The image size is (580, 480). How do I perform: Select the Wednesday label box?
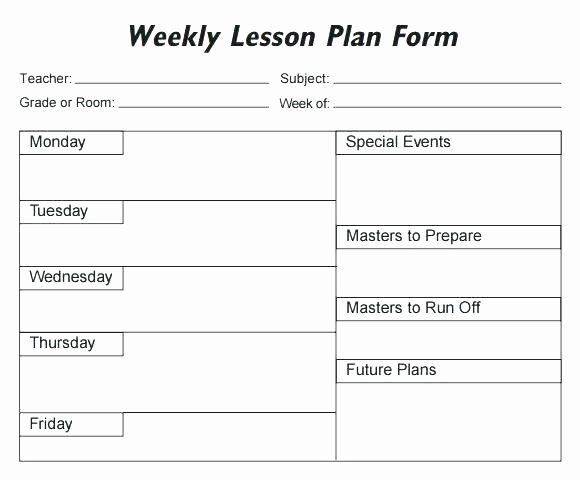point(71,278)
